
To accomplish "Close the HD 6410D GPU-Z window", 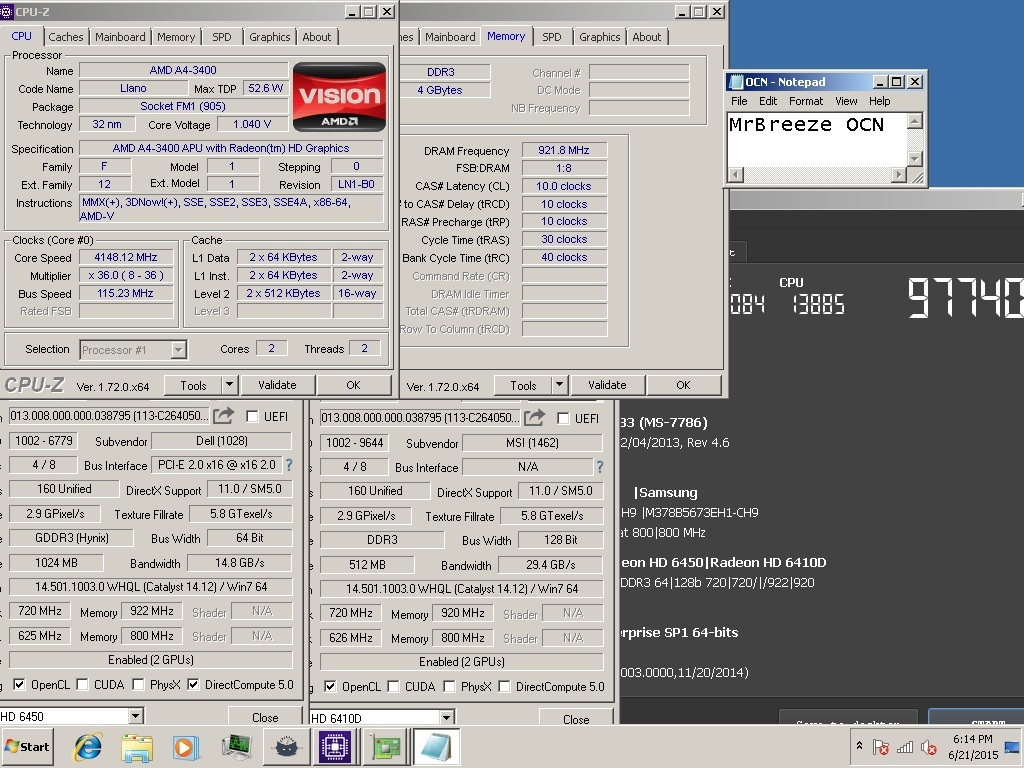I will click(576, 718).
